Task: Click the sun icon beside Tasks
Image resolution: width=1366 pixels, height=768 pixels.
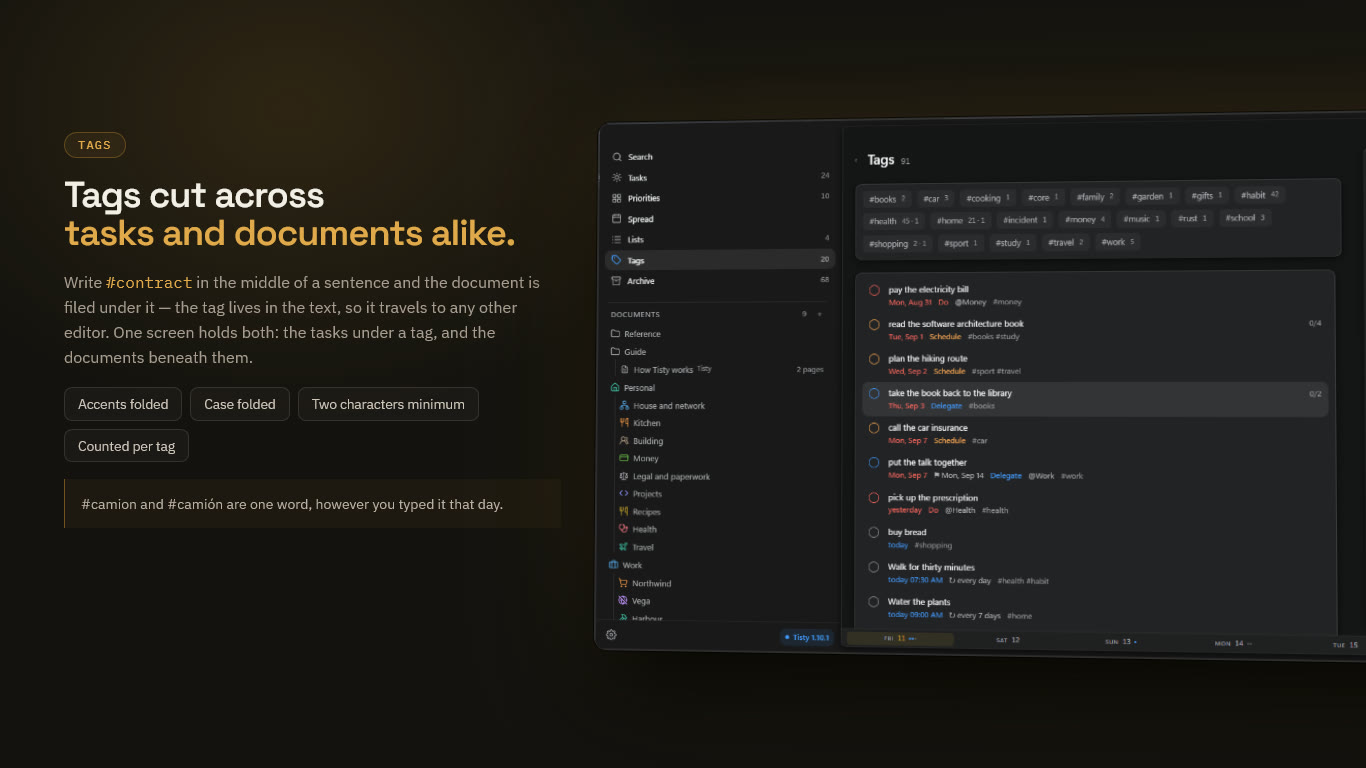Action: click(617, 177)
